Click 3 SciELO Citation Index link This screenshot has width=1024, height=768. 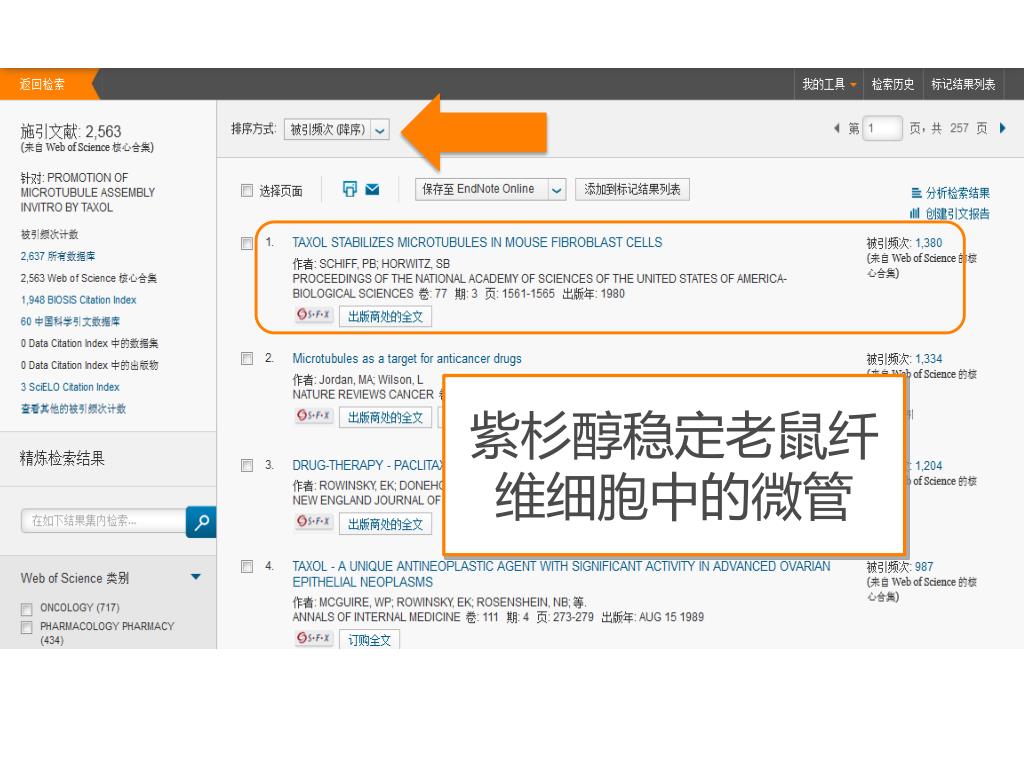[x=70, y=387]
